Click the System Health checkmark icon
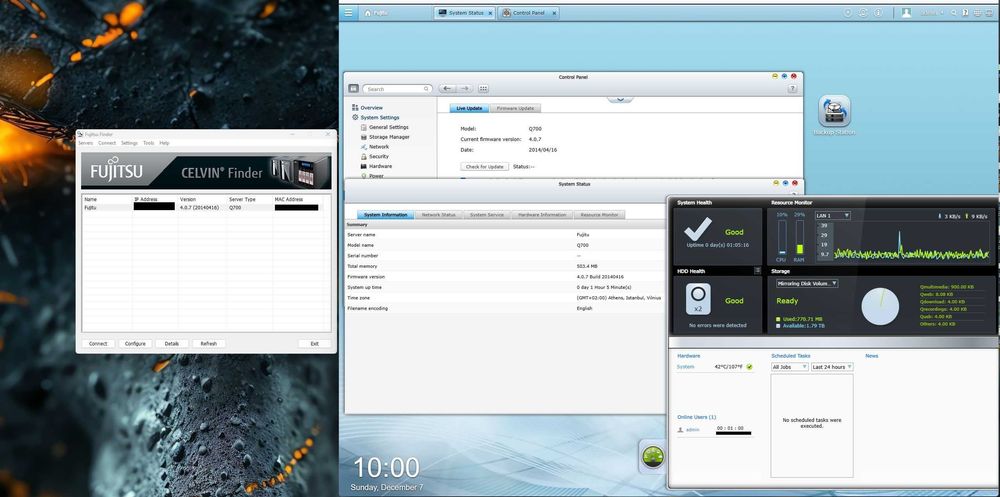This screenshot has width=1000, height=497. [697, 229]
